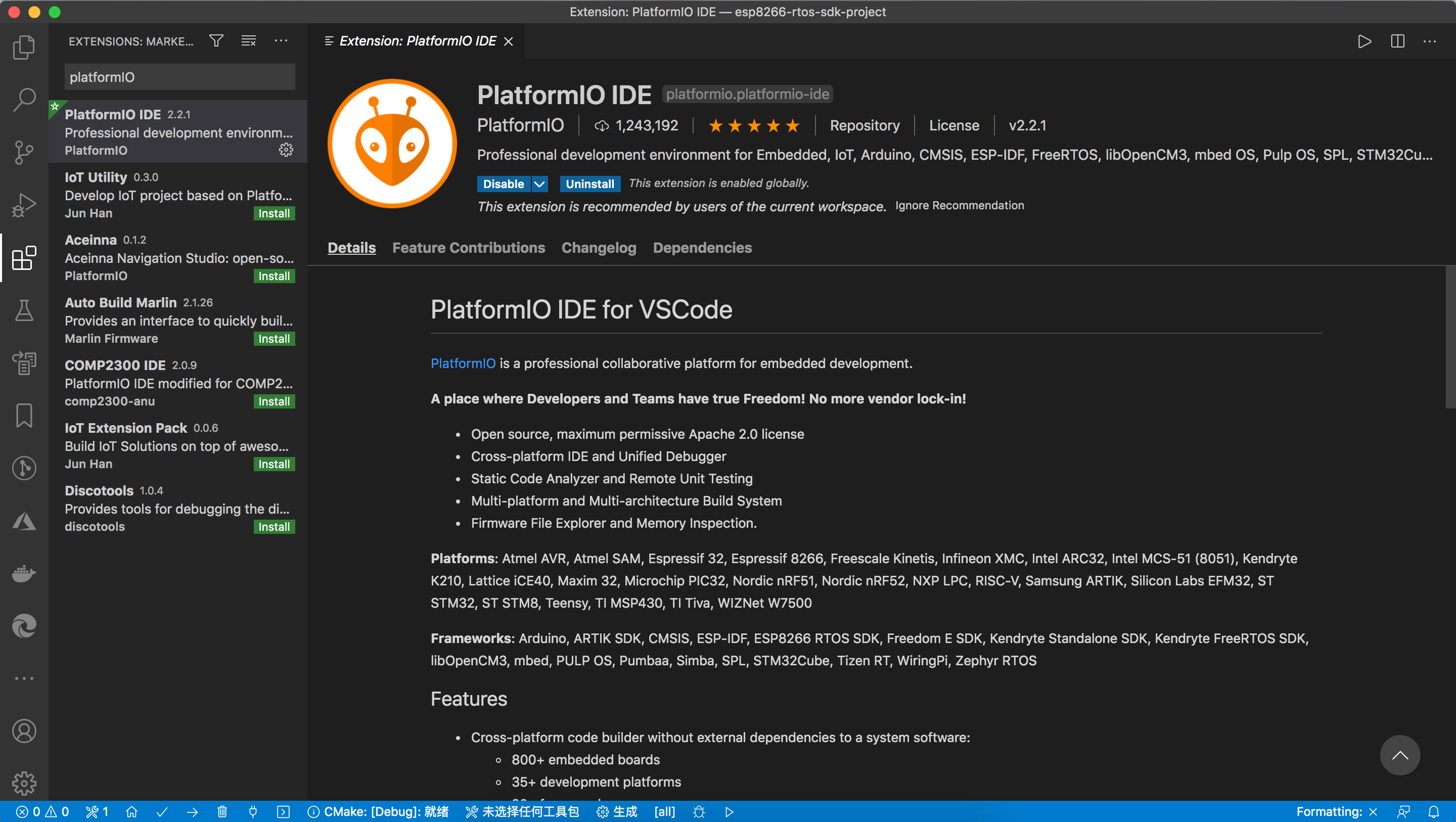Click the Disable extension button
This screenshot has width=1456, height=822.
pos(503,184)
